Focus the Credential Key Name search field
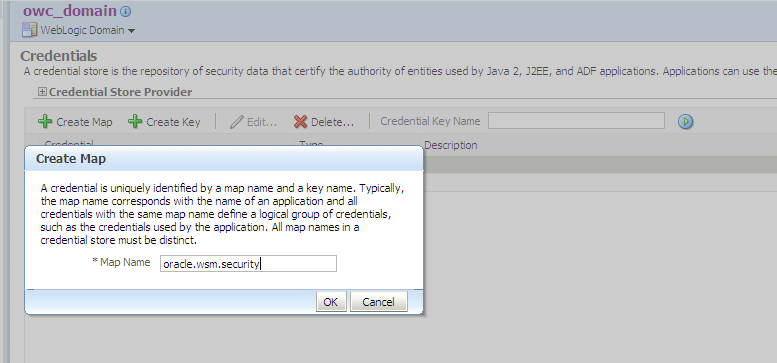Viewport: 777px width, 363px height. (576, 121)
